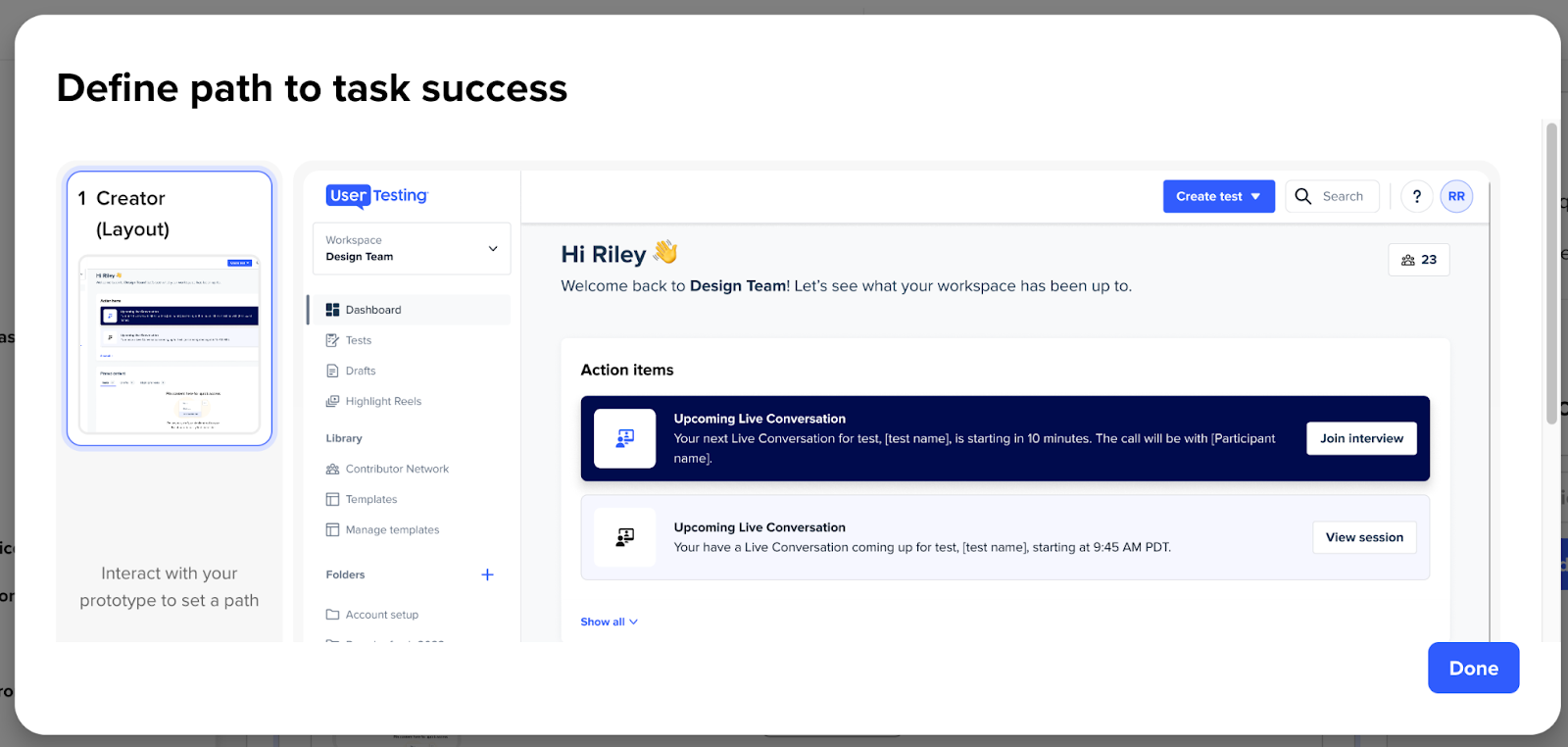Add a new folder with plus icon

tap(487, 574)
